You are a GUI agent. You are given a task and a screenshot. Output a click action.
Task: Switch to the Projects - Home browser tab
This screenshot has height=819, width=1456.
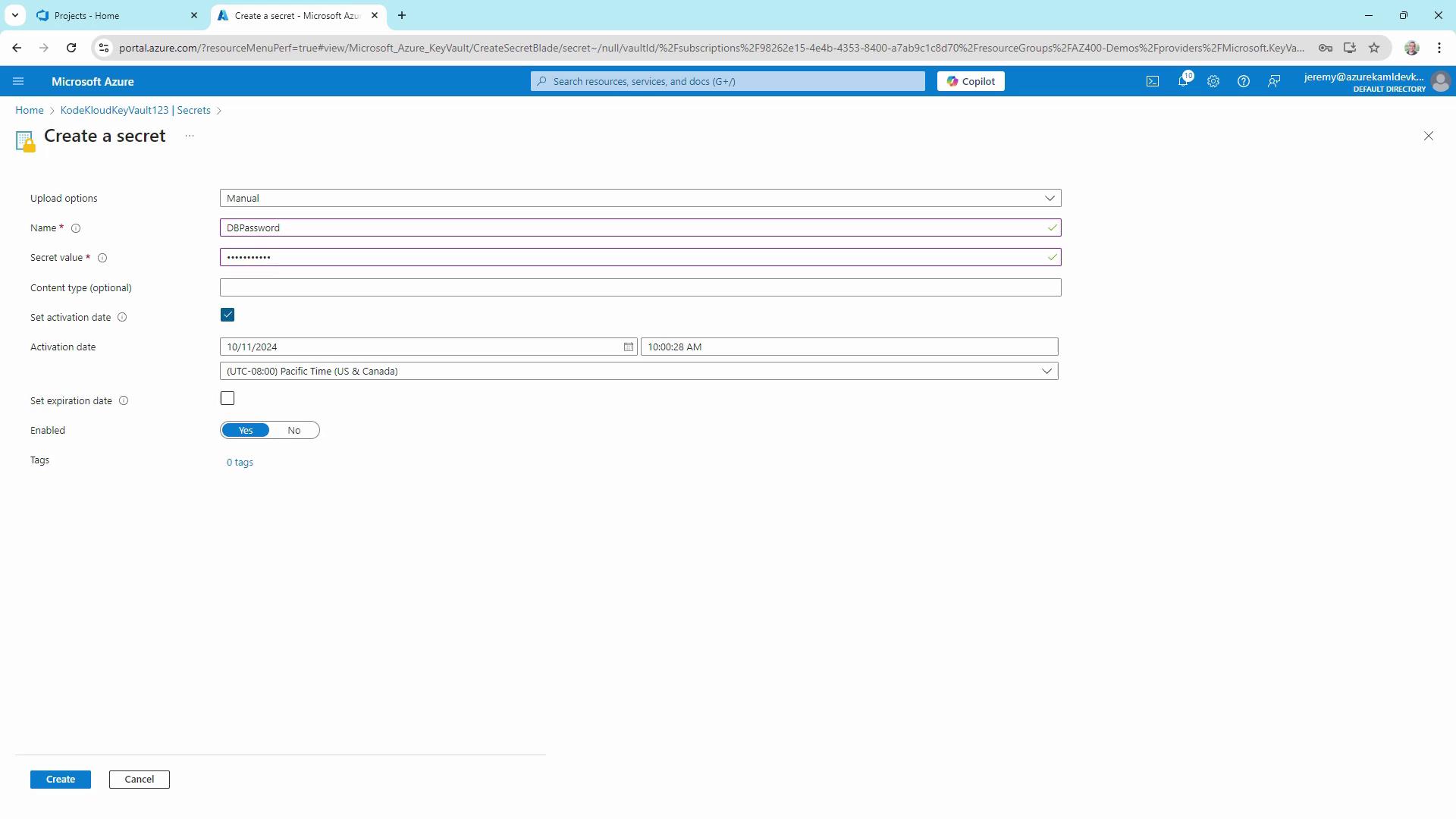point(114,15)
